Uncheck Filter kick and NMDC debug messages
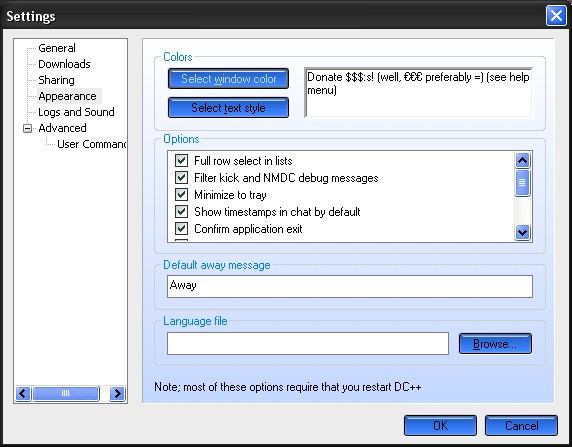The image size is (572, 447). tap(181, 178)
